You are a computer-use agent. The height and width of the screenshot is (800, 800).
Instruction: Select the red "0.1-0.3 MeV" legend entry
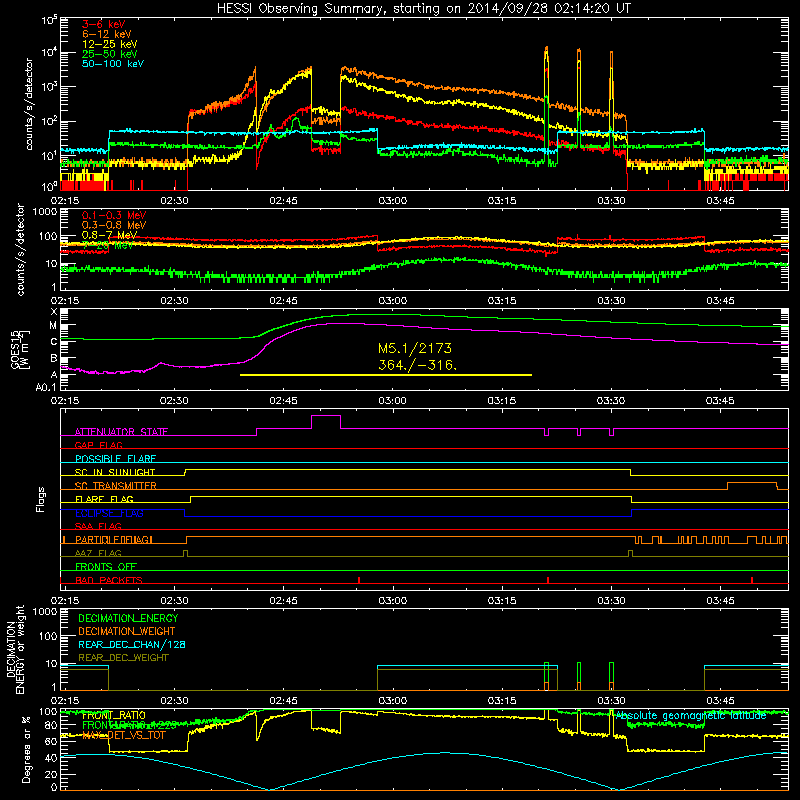click(114, 216)
